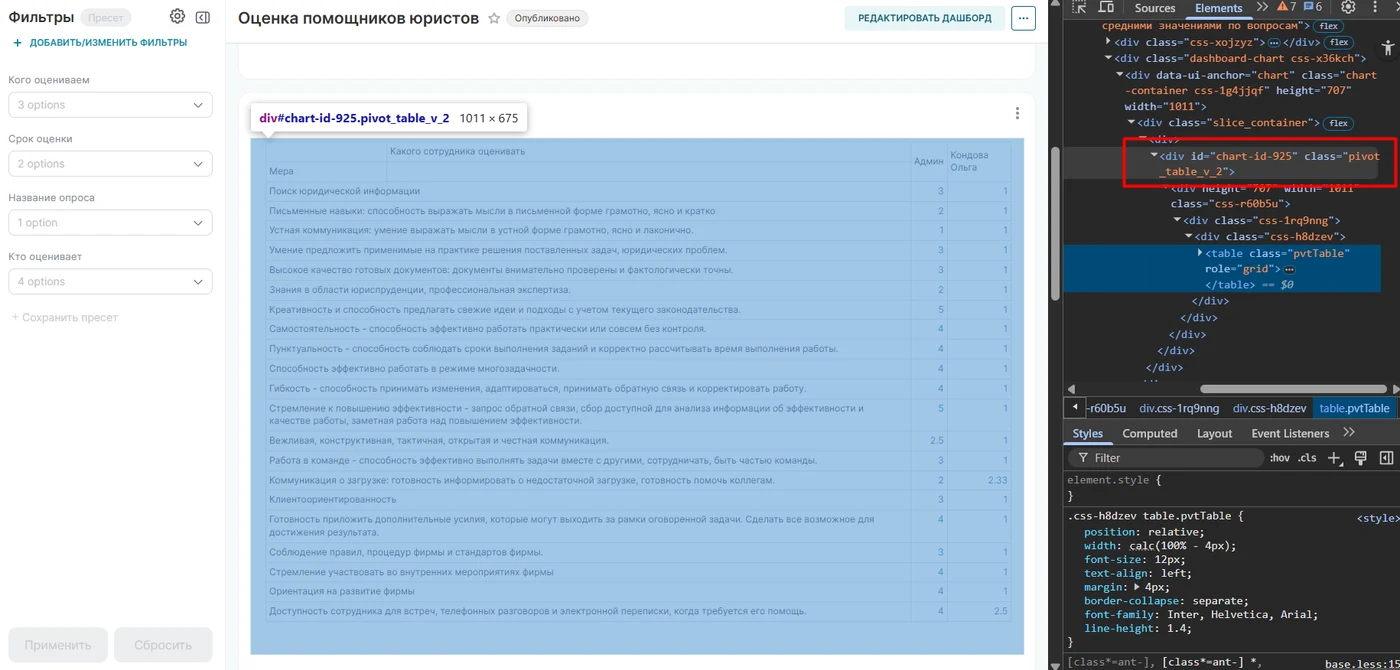Click 'Добавить/изменить фильтры' link
The width and height of the screenshot is (1400, 670).
[x=108, y=43]
